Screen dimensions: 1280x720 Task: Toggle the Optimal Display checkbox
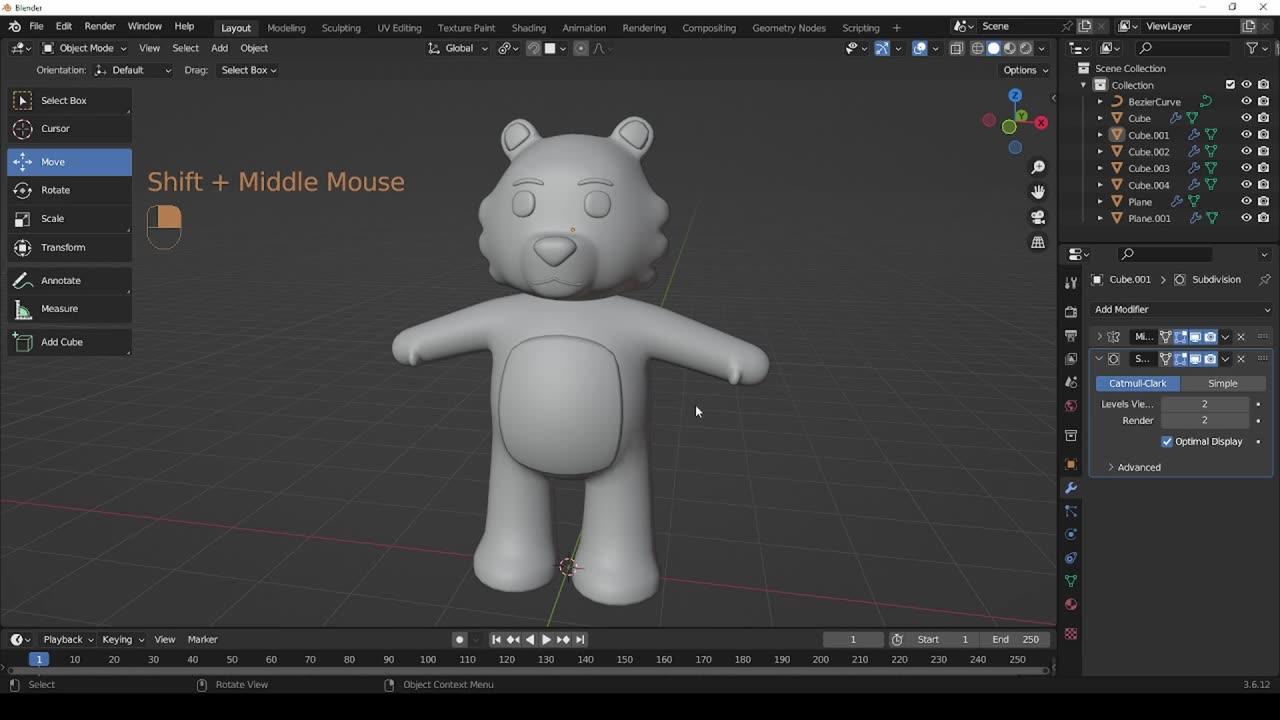pos(1167,441)
